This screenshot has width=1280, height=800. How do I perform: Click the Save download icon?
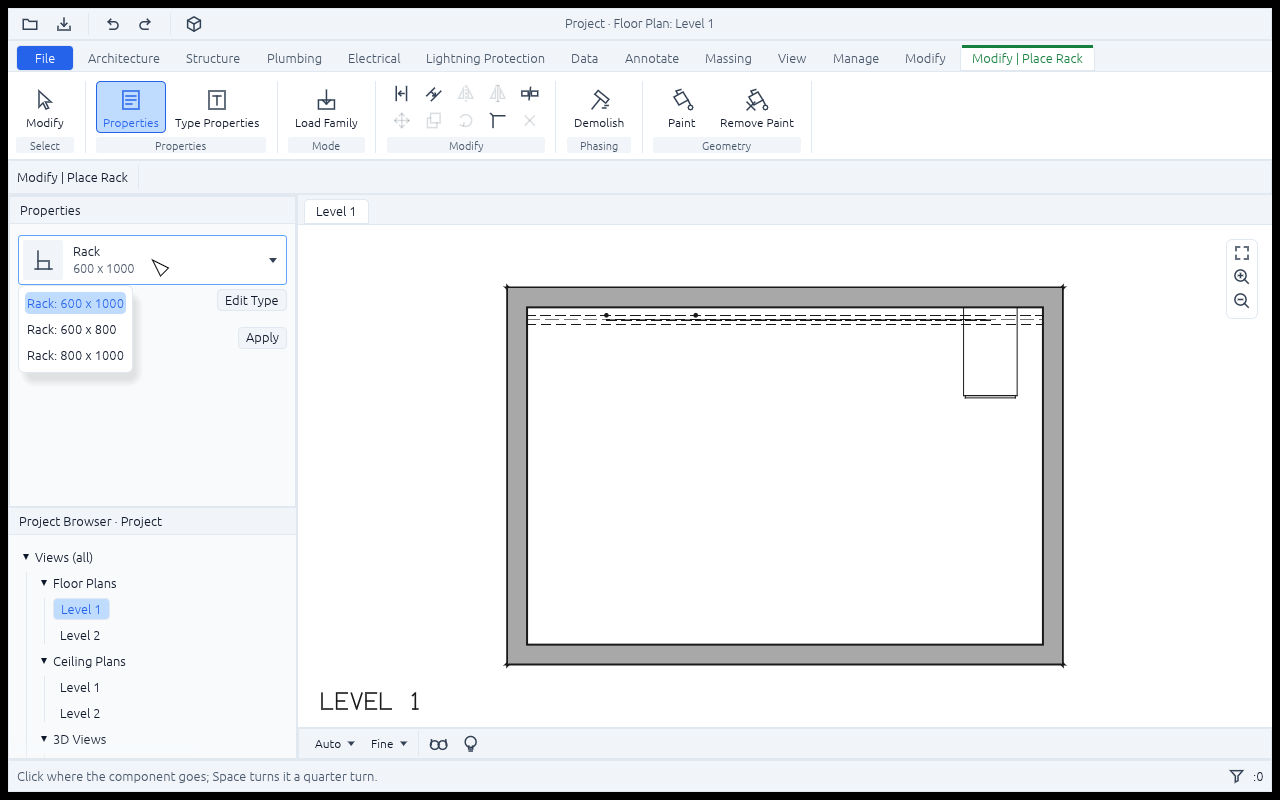pos(64,24)
